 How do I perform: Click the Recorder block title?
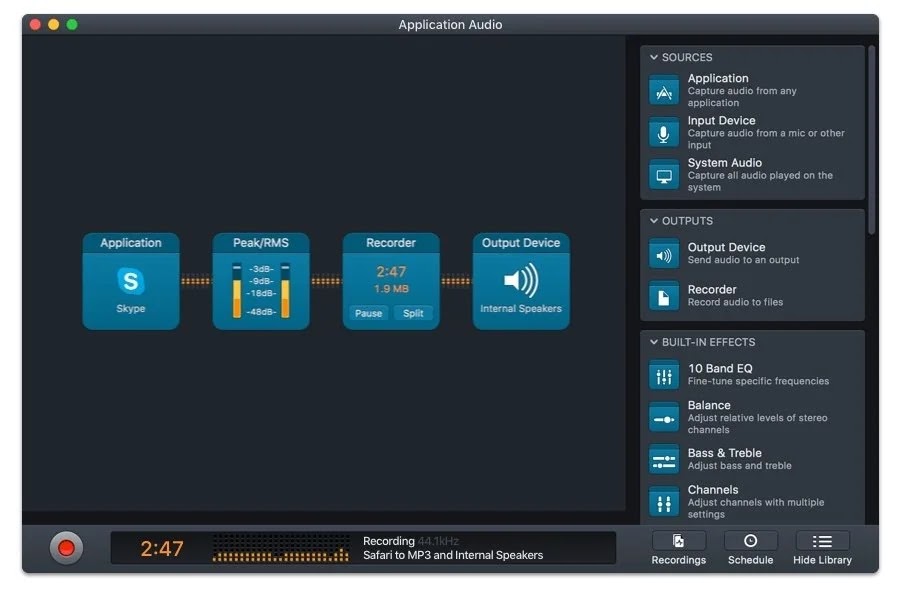point(391,243)
